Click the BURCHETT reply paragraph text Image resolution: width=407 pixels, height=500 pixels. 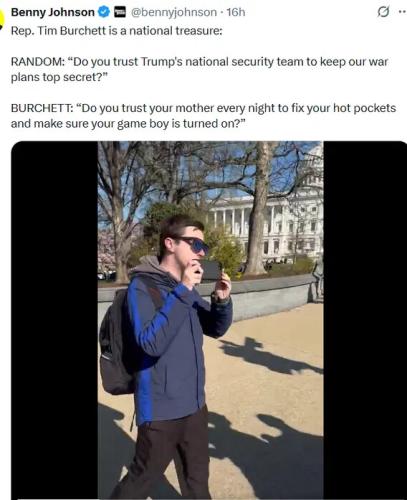pyautogui.click(x=203, y=116)
